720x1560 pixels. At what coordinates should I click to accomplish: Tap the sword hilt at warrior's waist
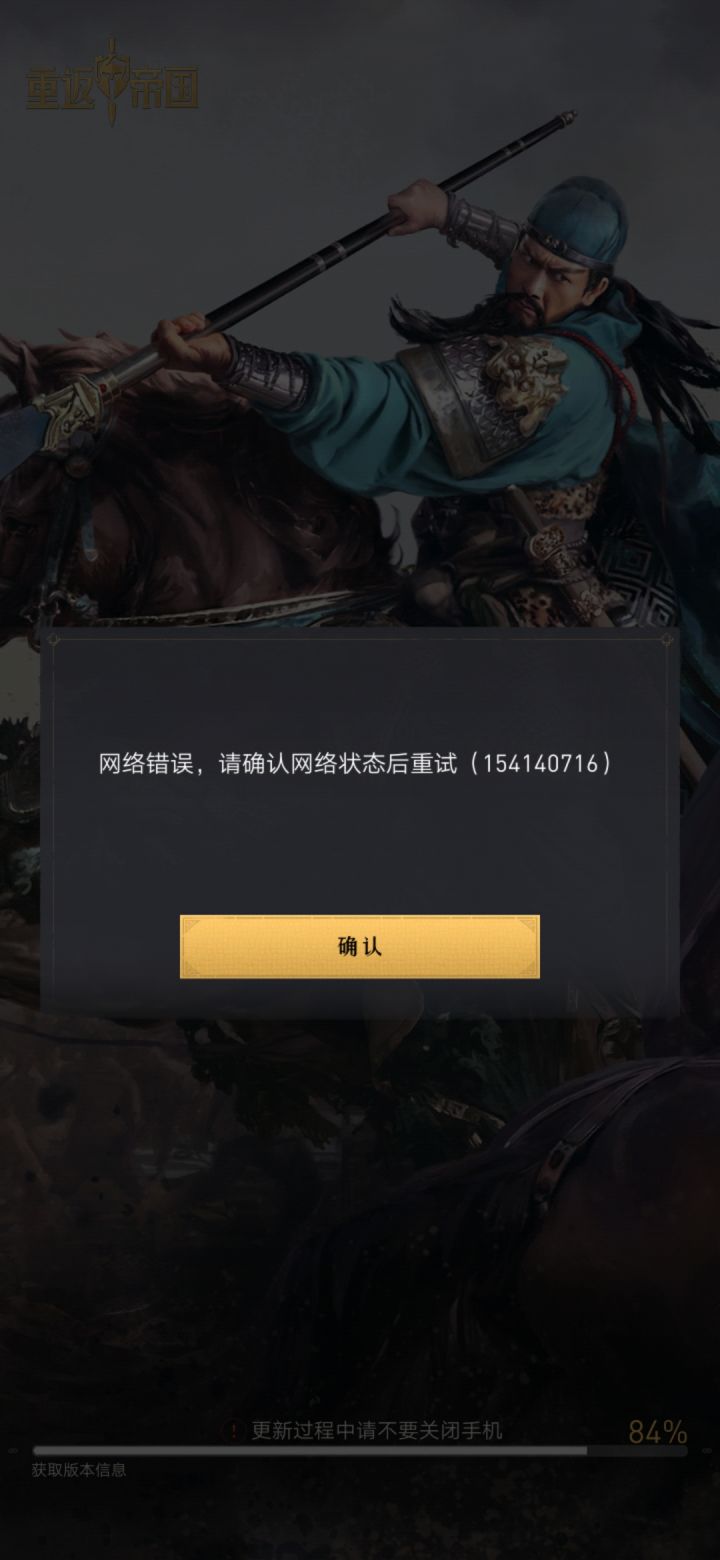pyautogui.click(x=550, y=550)
